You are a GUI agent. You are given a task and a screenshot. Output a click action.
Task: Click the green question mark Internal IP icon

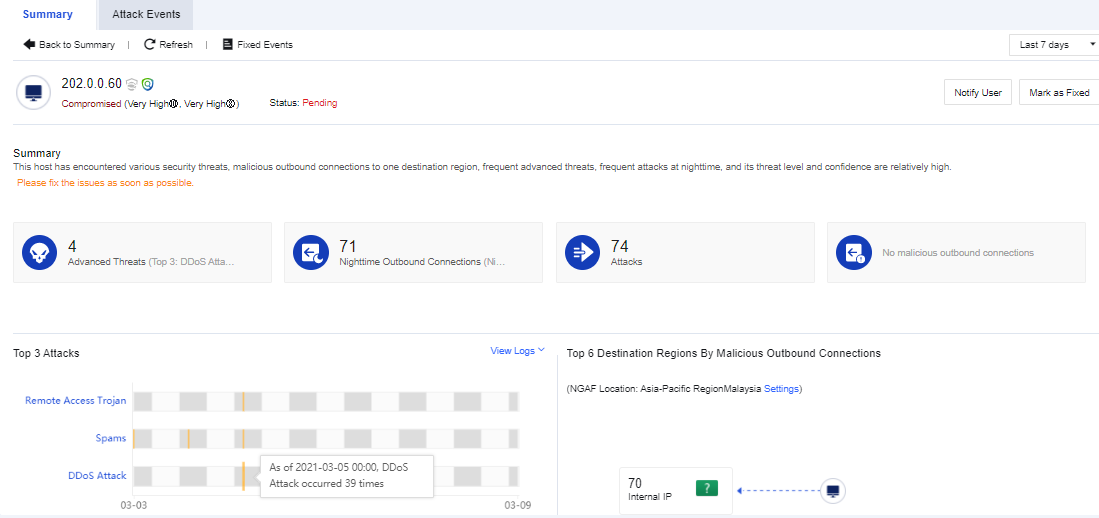coord(707,488)
